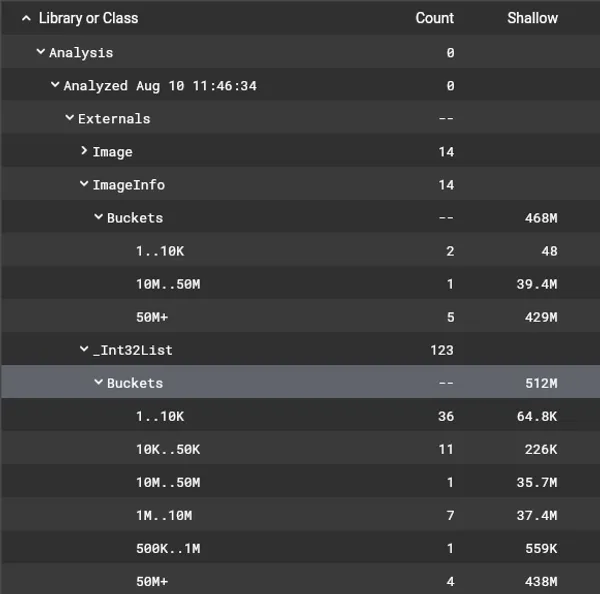Collapse the Analysis tree node

point(41,53)
